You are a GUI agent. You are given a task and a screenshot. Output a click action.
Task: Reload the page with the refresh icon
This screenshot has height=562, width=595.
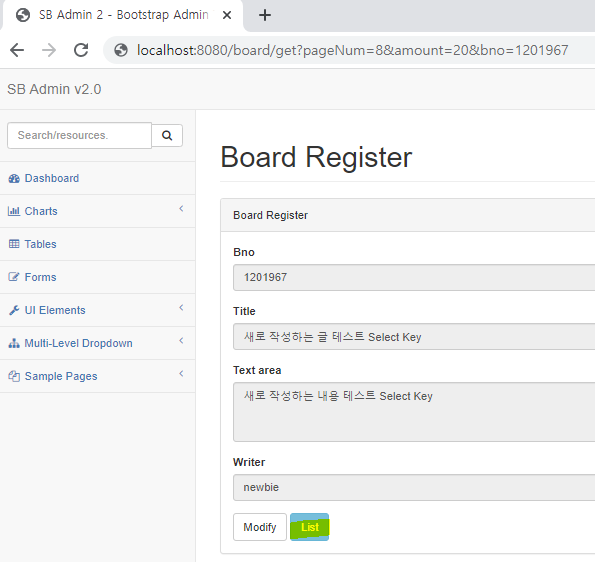(x=81, y=50)
